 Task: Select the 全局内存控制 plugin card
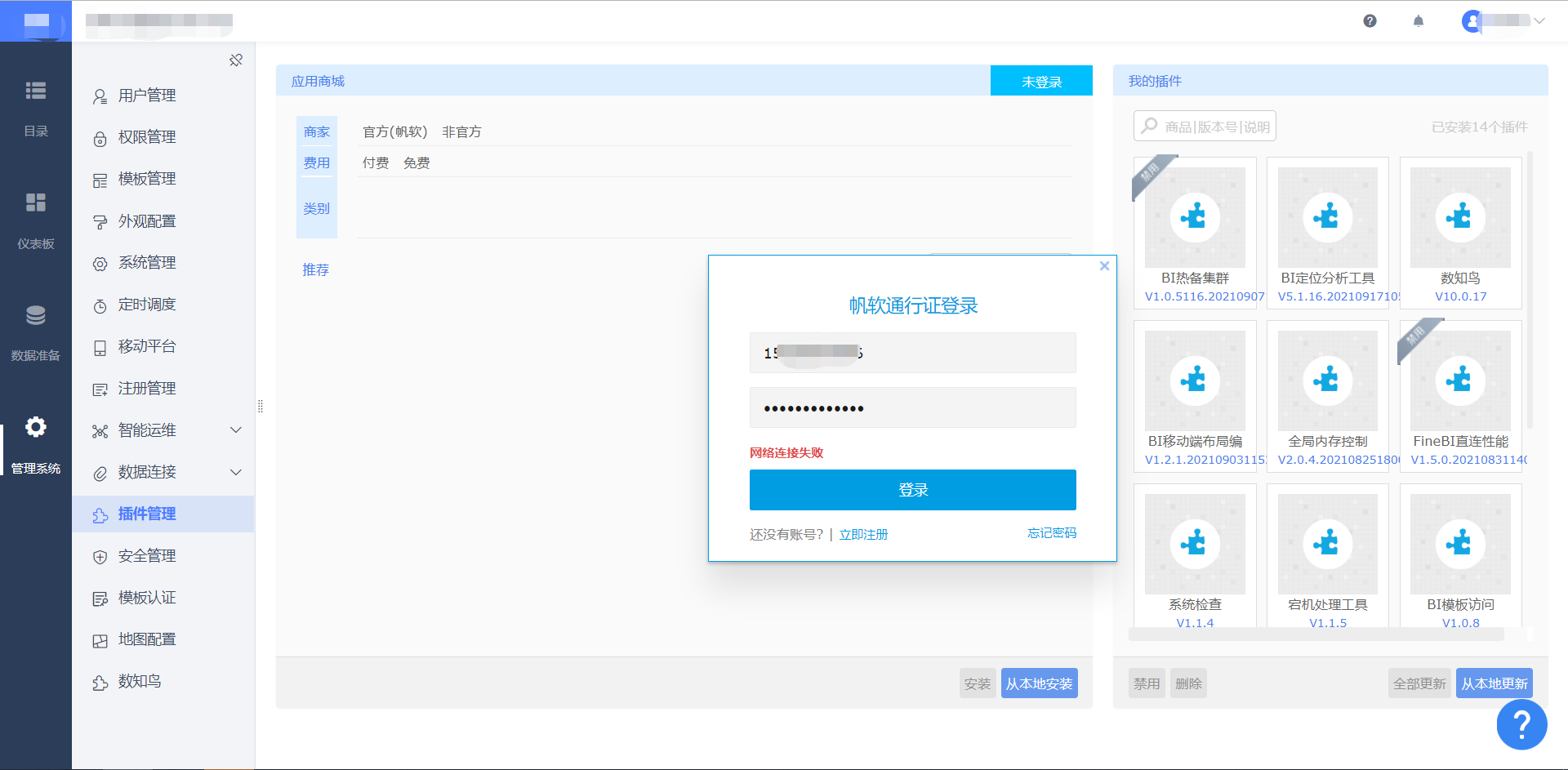pyautogui.click(x=1328, y=396)
